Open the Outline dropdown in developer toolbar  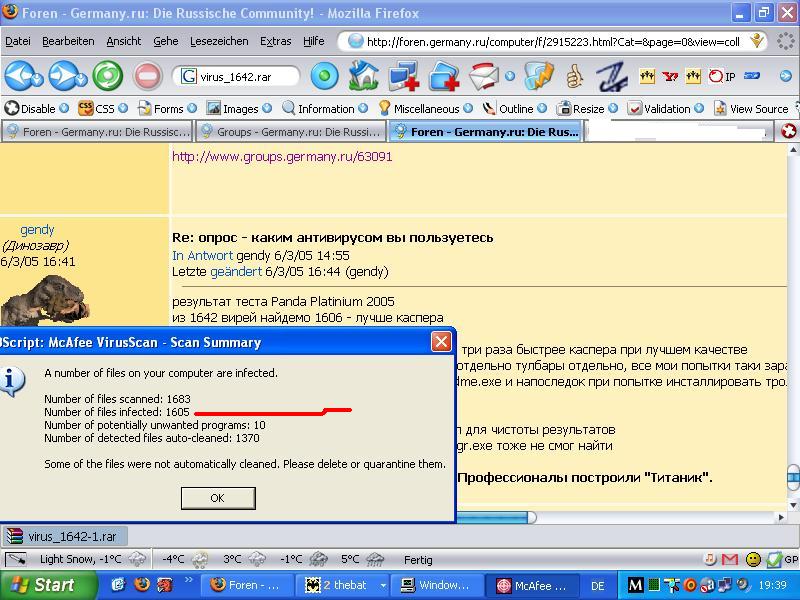point(542,109)
